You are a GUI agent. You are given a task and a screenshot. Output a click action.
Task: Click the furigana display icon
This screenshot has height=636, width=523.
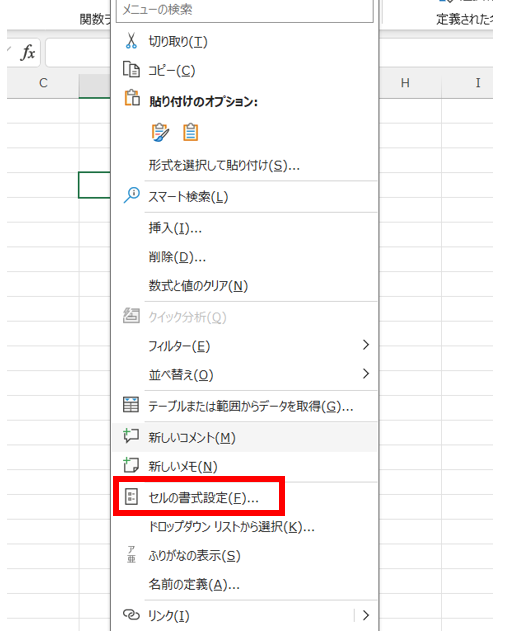(131, 554)
